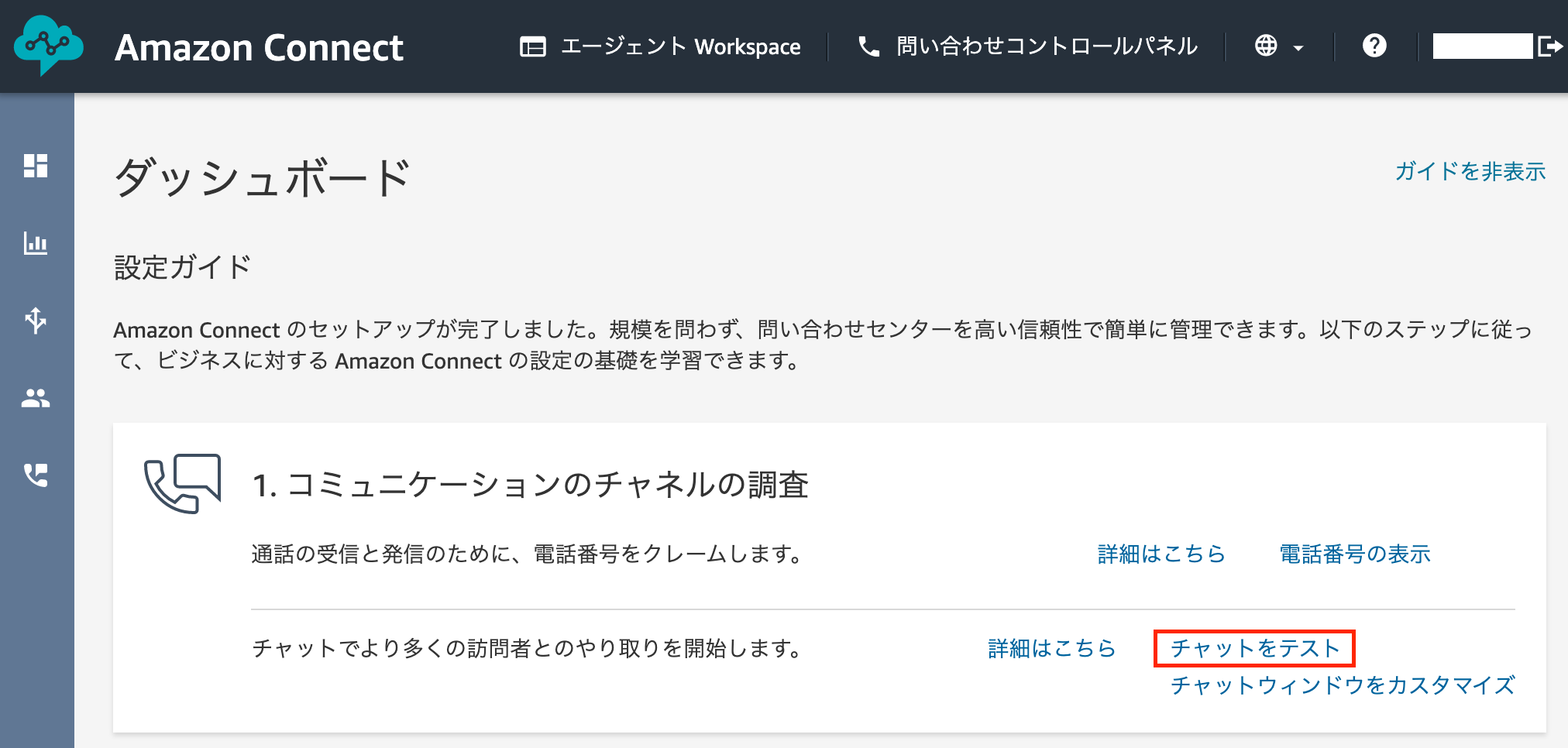Click text チャットでより多くの訪問者とのやり取りを開始します。
Image resolution: width=1568 pixels, height=748 pixels.
(526, 648)
